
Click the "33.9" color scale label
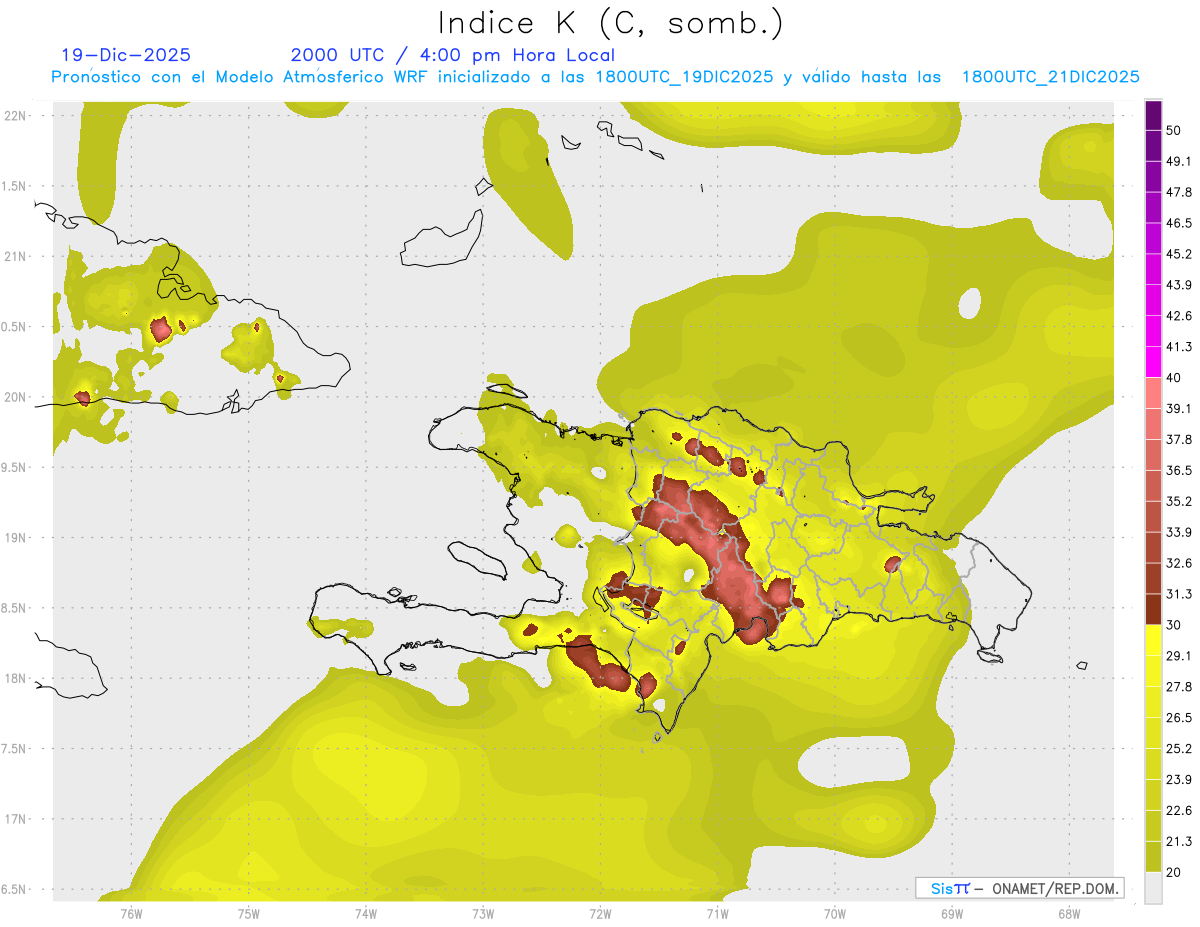pyautogui.click(x=1178, y=532)
